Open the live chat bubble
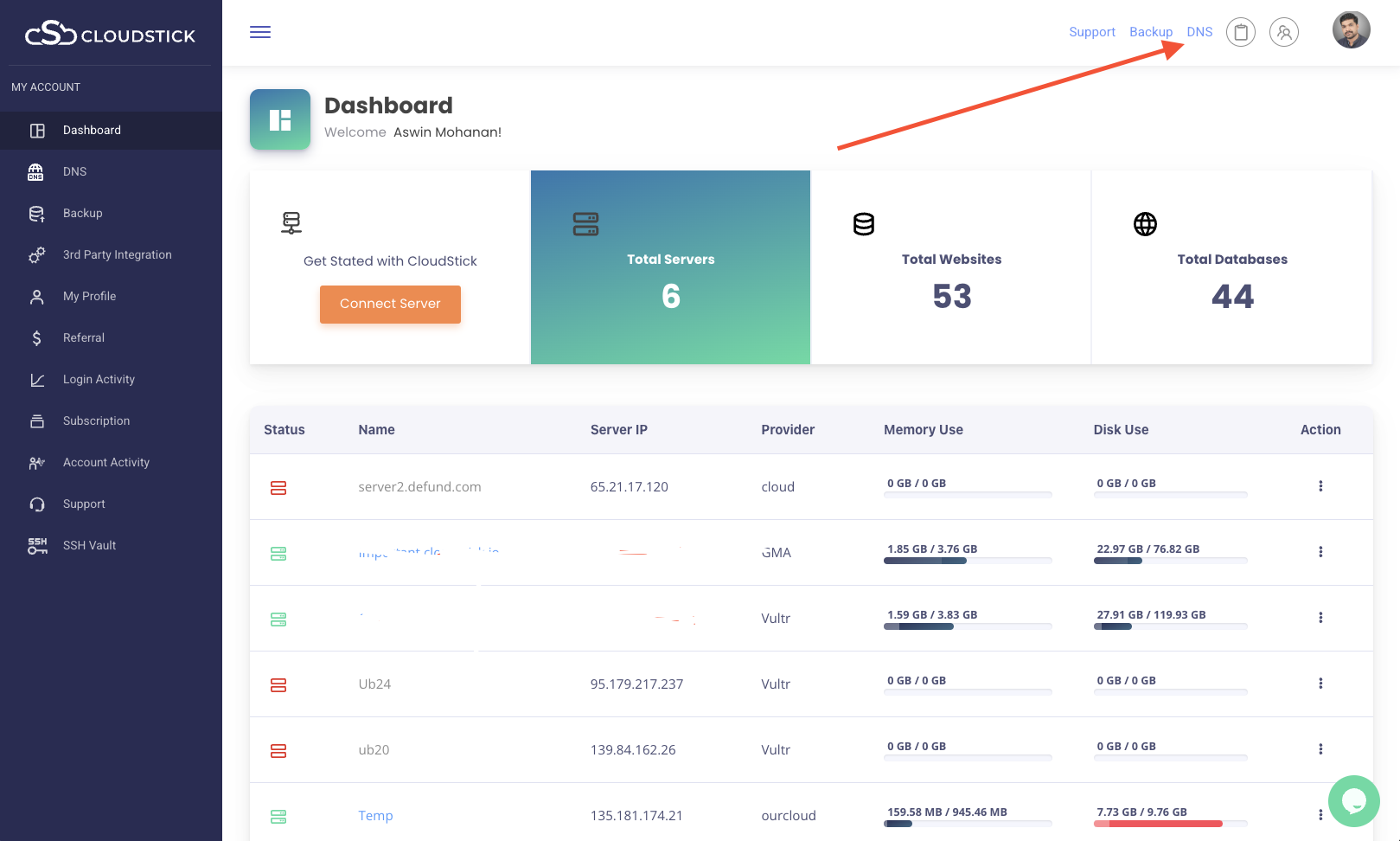This screenshot has height=841, width=1400. 1353,800
